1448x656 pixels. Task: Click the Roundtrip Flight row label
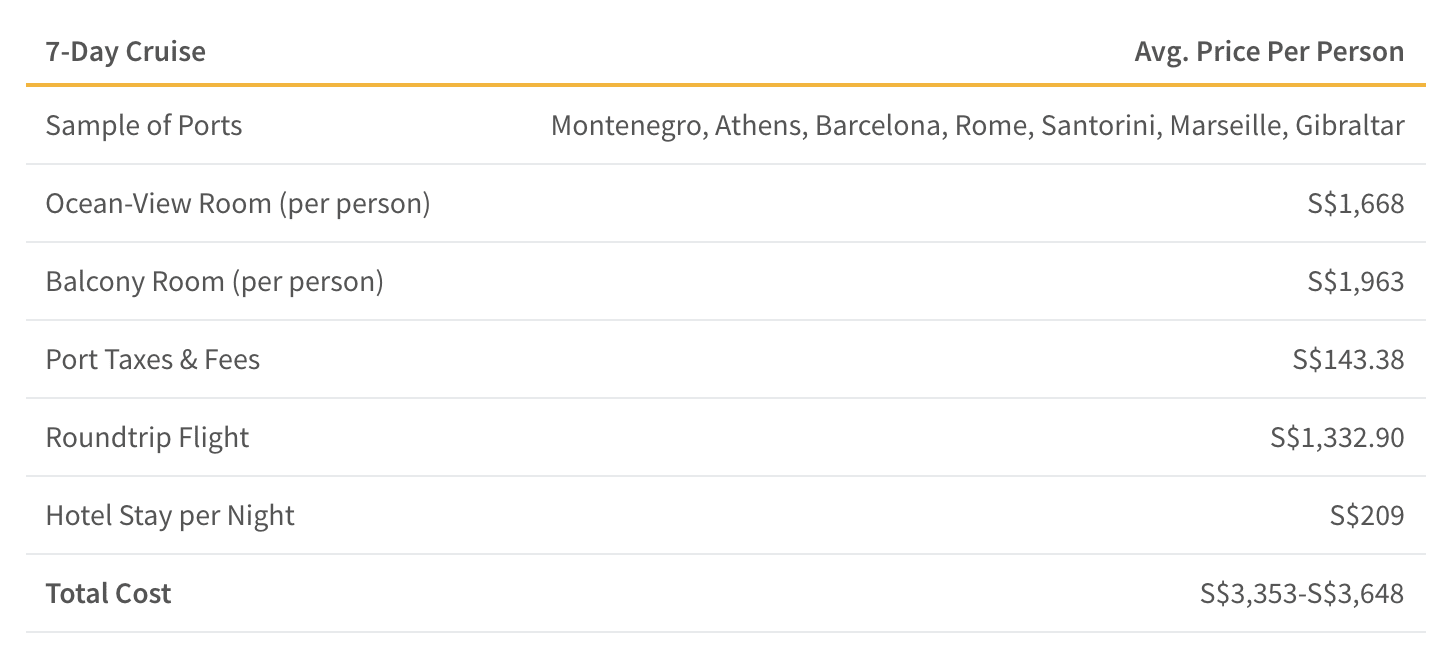(x=148, y=438)
